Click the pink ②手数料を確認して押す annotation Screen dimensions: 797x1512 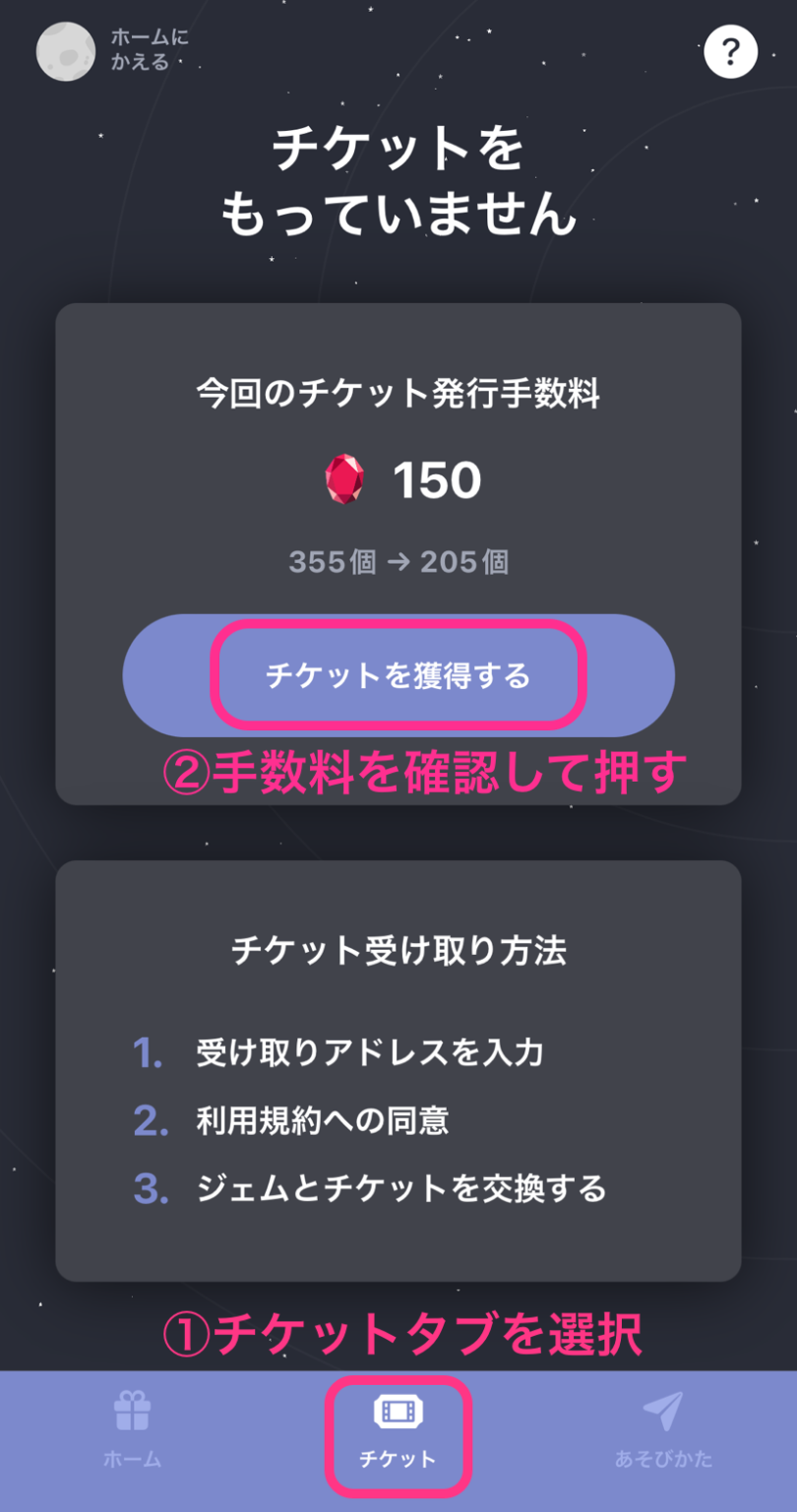click(x=423, y=775)
